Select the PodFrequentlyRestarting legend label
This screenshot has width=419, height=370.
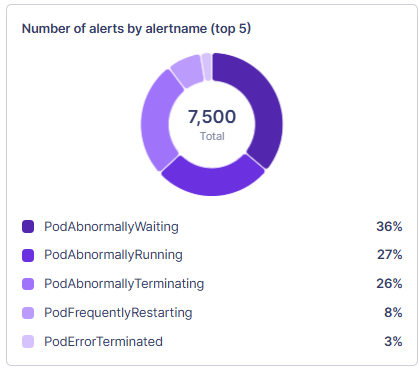coord(118,313)
